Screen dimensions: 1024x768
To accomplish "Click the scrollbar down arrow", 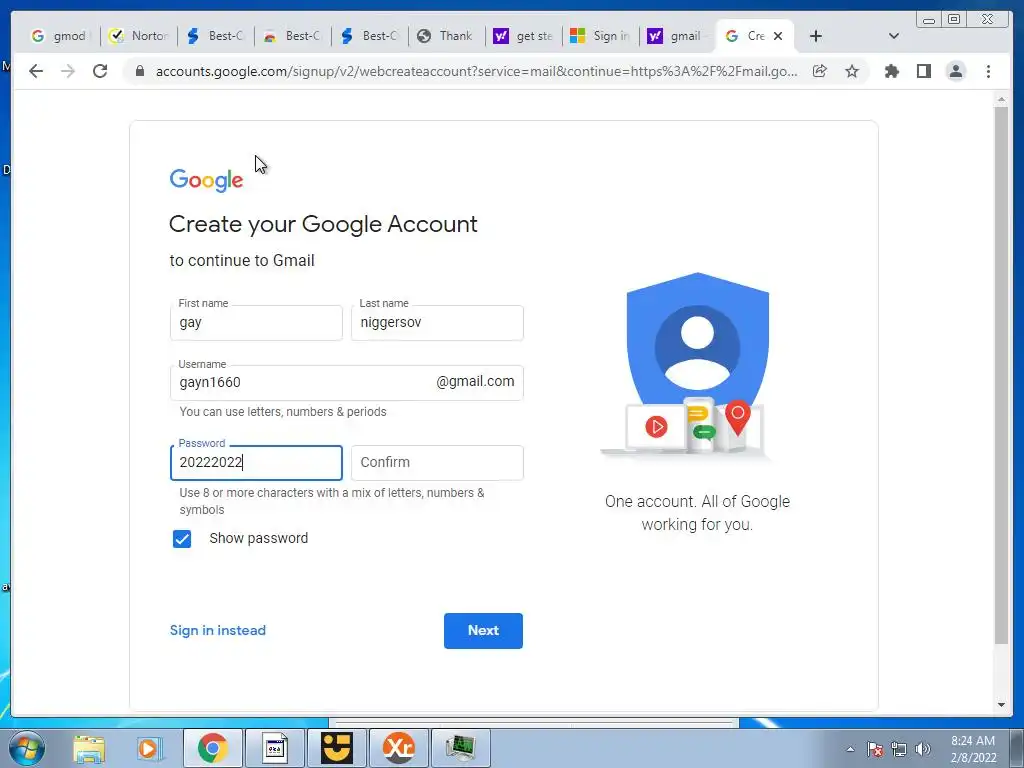I will coord(1001,705).
